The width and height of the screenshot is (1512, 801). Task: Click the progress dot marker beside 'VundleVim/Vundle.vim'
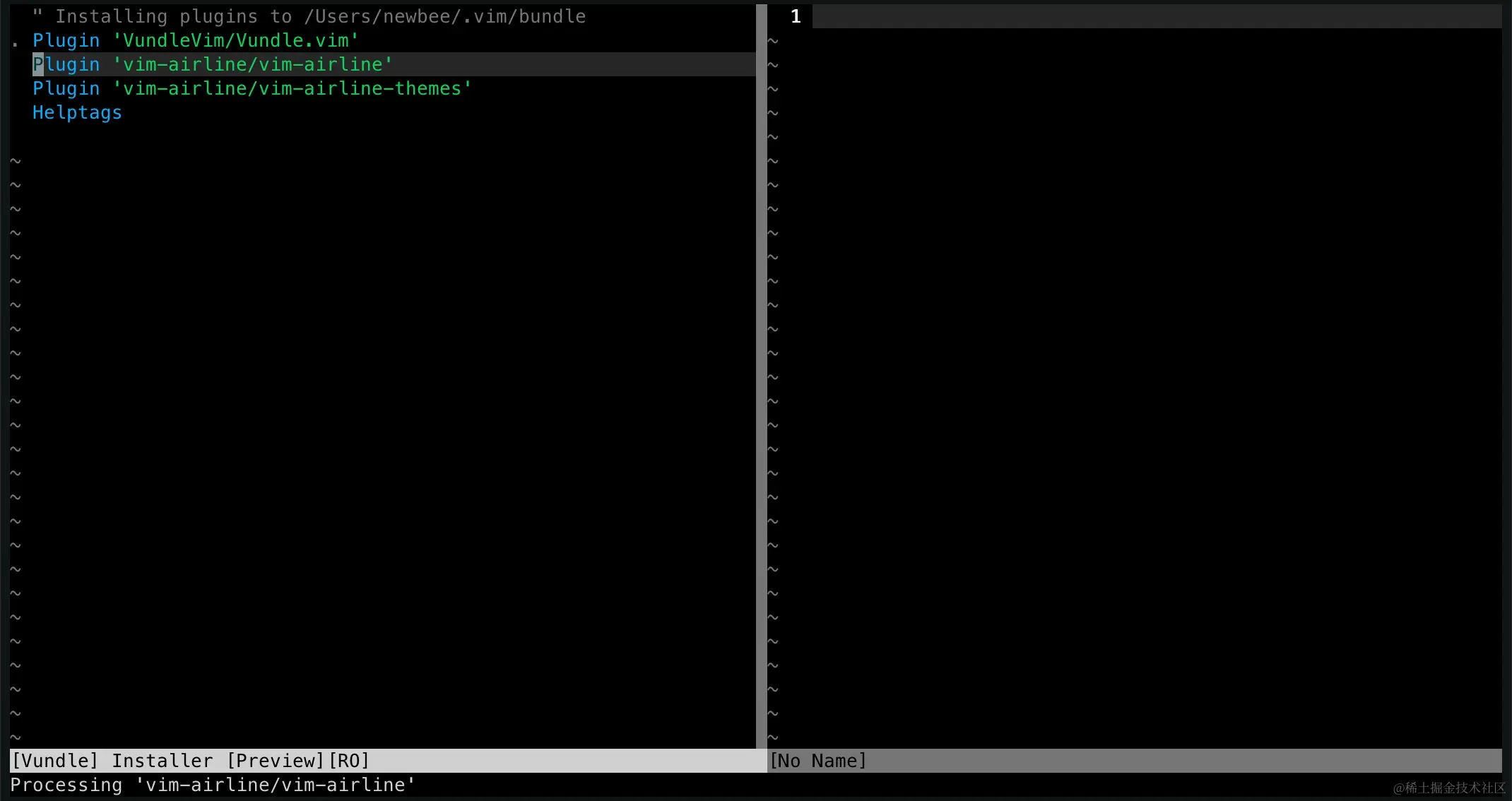pyautogui.click(x=14, y=43)
